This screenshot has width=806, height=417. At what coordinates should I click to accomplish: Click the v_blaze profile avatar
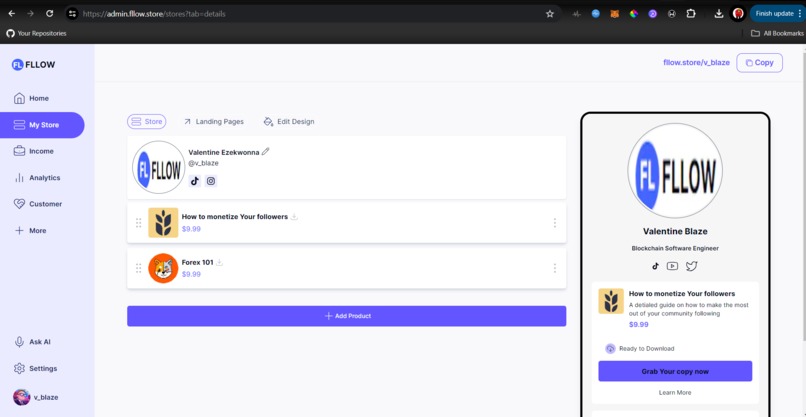(x=21, y=397)
